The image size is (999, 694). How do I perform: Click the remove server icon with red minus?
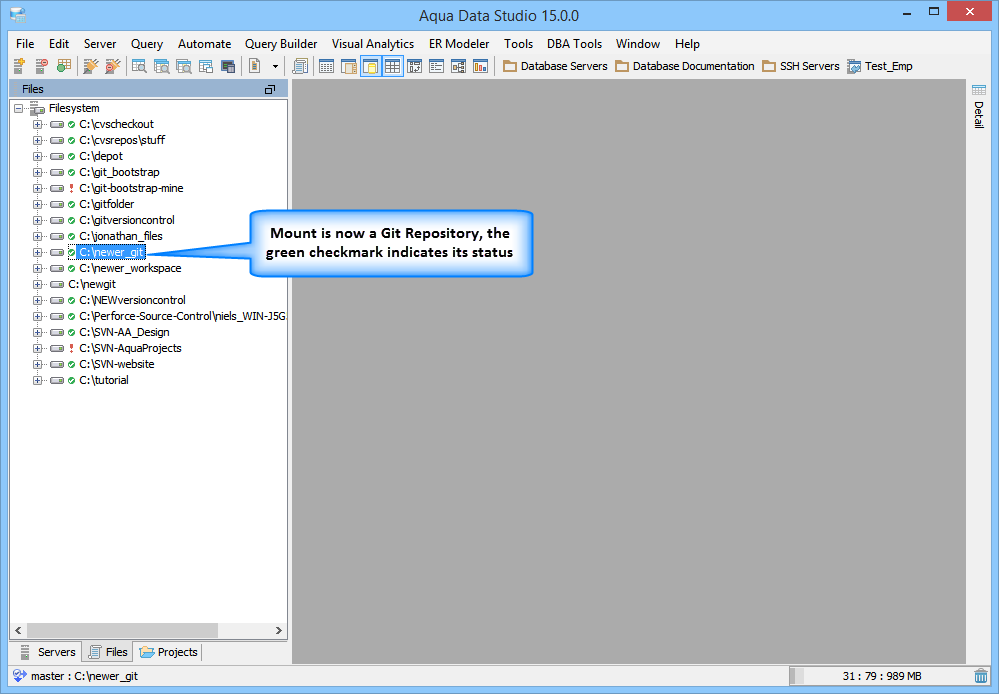(41, 66)
